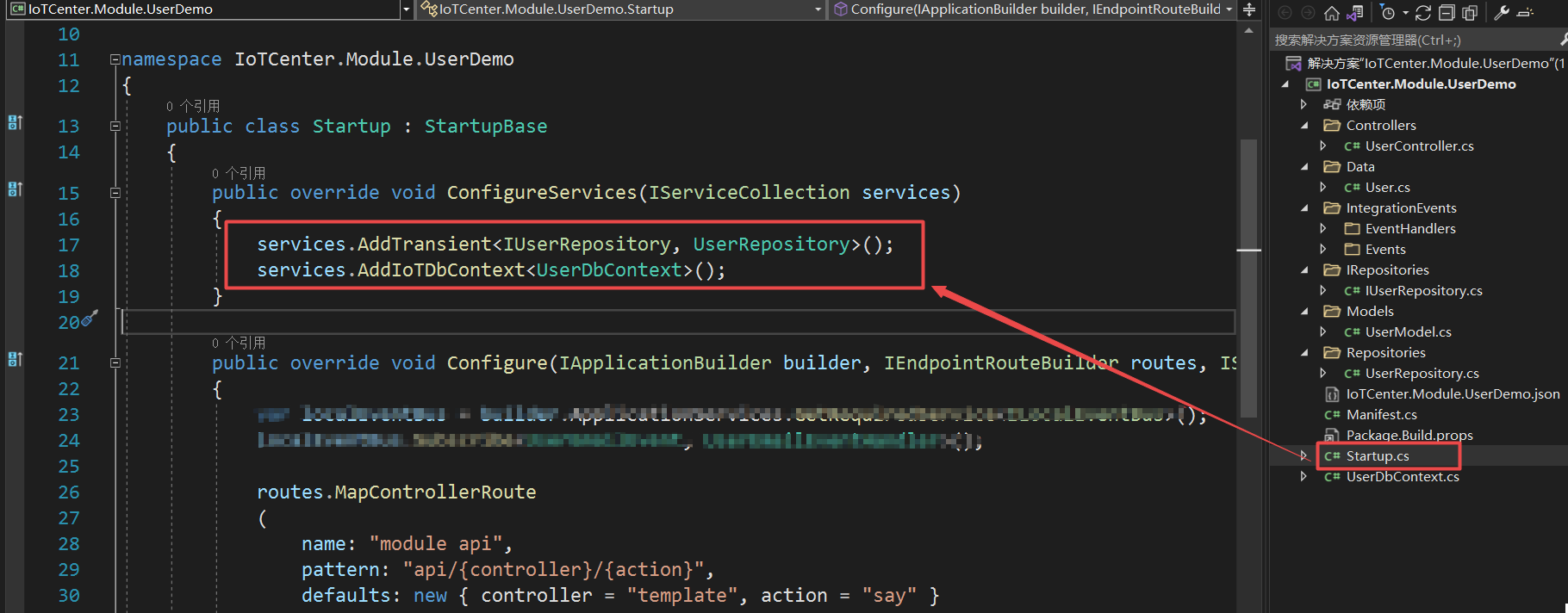The image size is (1568, 613).
Task: Expand the UserDbContext.cs node arrow
Action: tap(1304, 476)
